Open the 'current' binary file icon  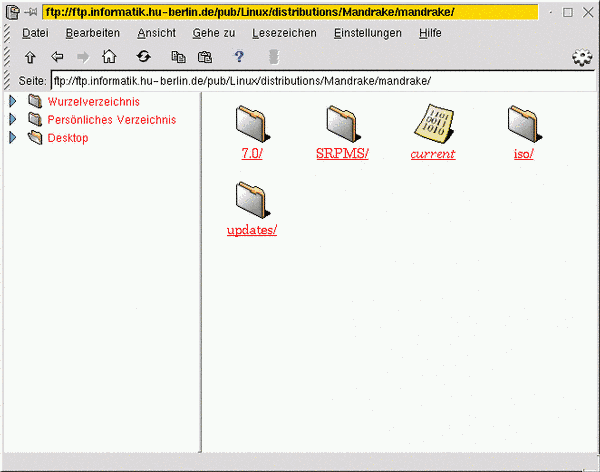pos(433,124)
